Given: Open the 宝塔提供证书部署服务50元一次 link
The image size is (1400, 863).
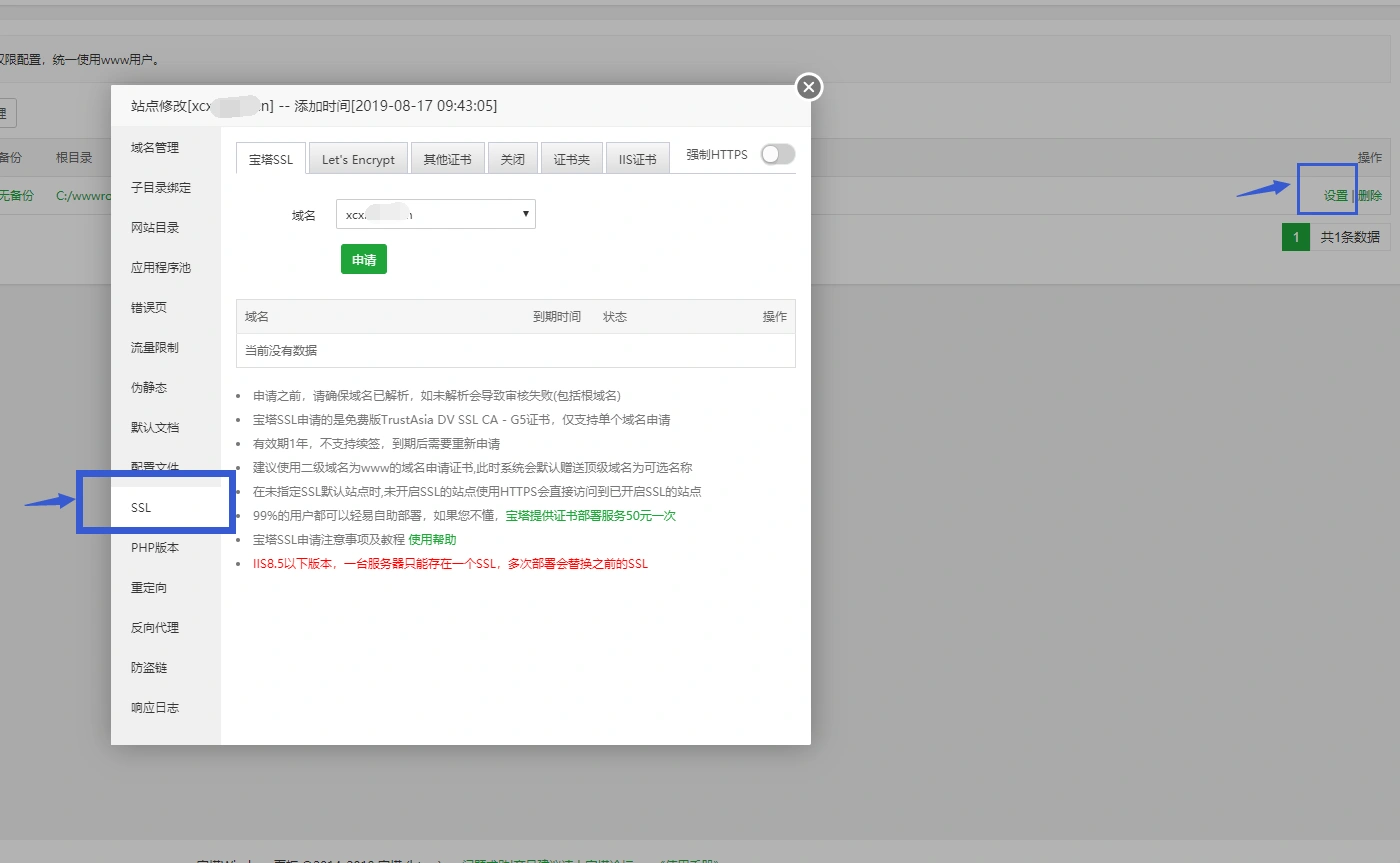Looking at the screenshot, I should (x=590, y=516).
